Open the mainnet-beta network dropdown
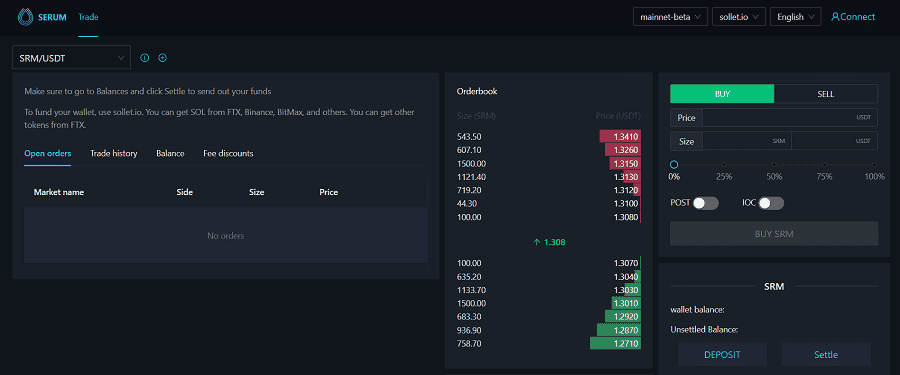Image resolution: width=900 pixels, height=375 pixels. (x=670, y=17)
